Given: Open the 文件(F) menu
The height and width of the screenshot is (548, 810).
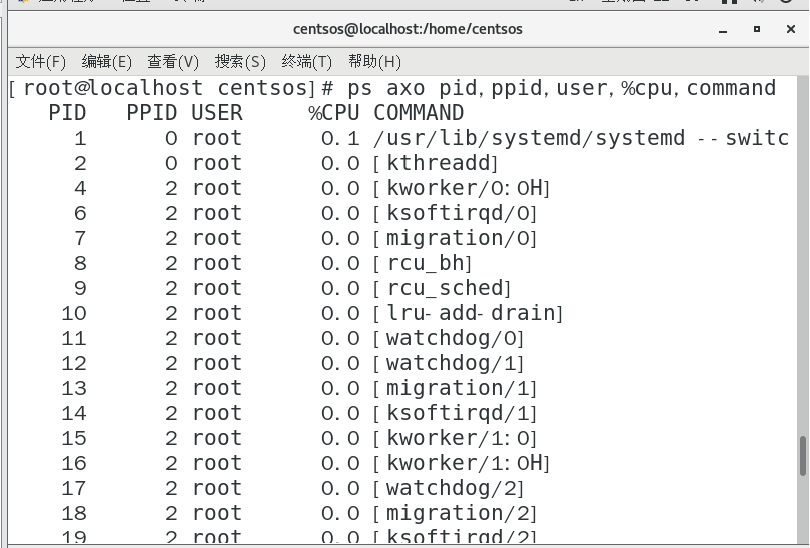Looking at the screenshot, I should [x=41, y=62].
